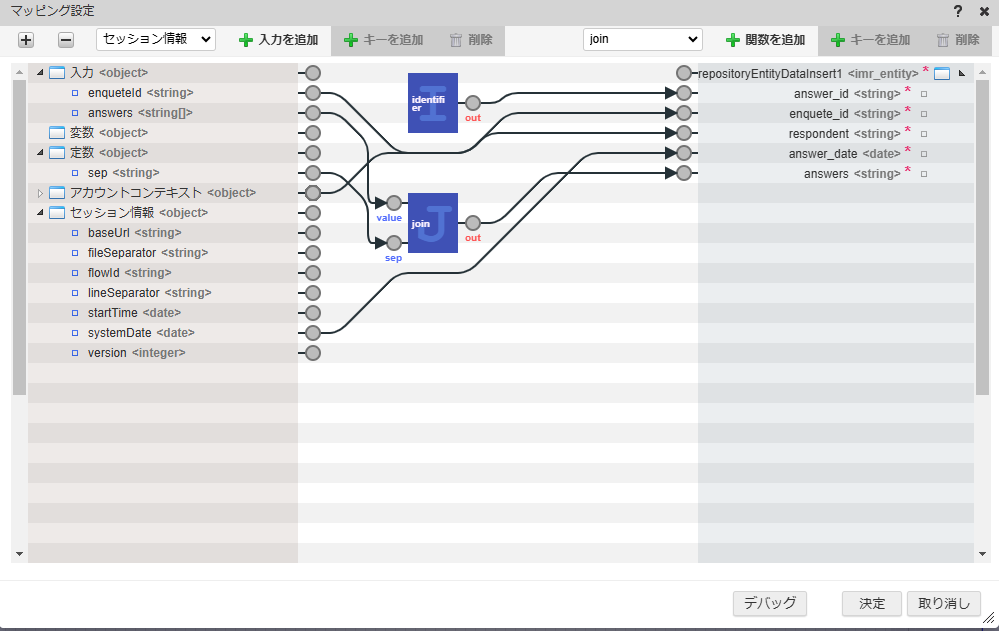999x631 pixels.
Task: Open the join function dropdown
Action: click(642, 39)
